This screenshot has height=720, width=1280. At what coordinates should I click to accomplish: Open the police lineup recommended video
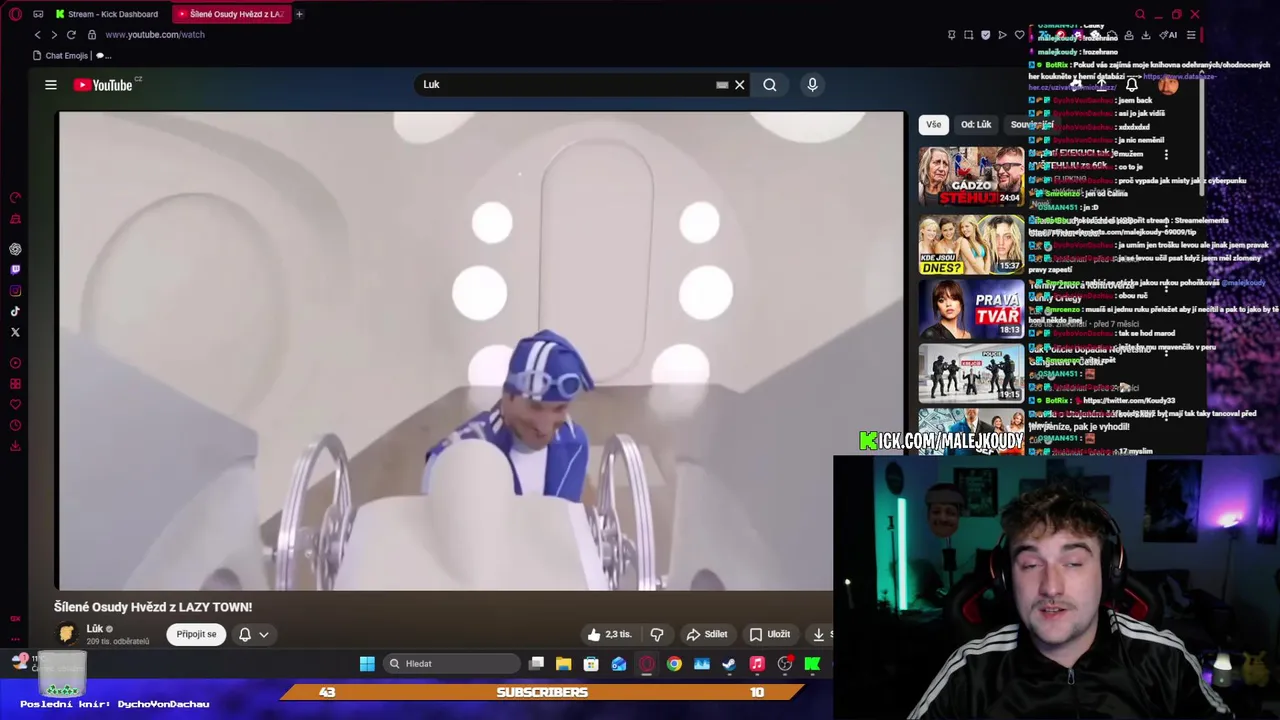click(971, 373)
